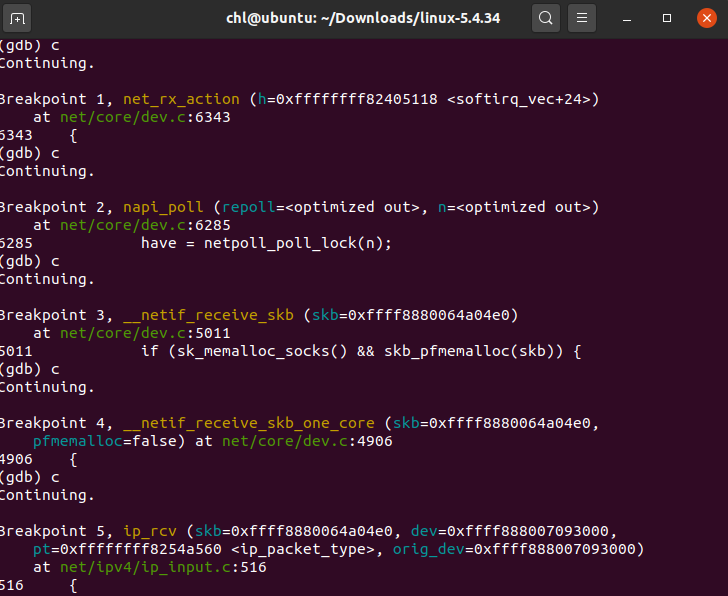Open the terminal search
Viewport: 728px width, 596px height.
pos(546,19)
